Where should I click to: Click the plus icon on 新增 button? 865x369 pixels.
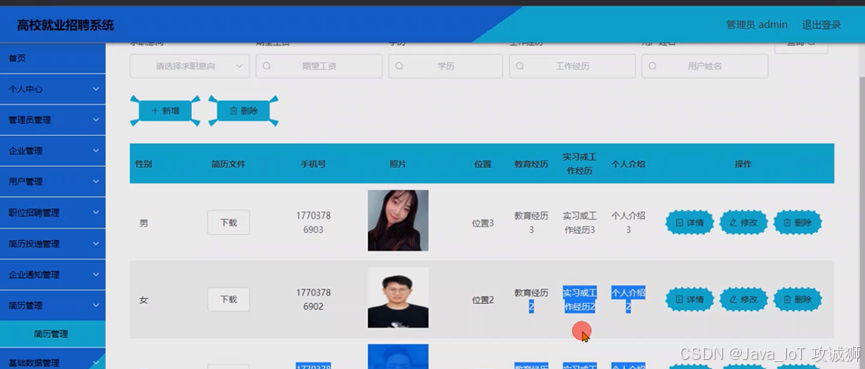(x=155, y=111)
